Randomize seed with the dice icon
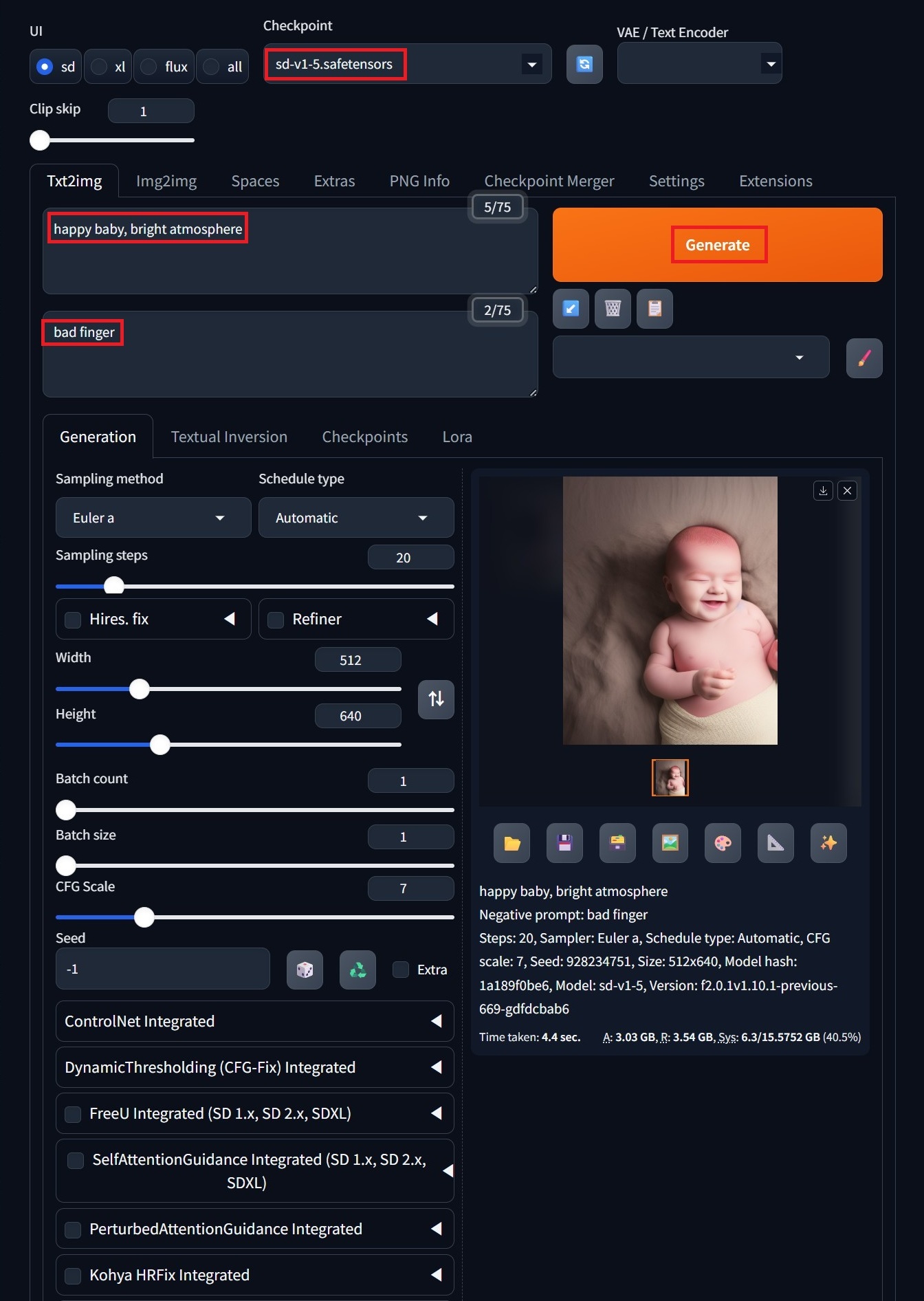The height and width of the screenshot is (1301, 924). tap(305, 970)
